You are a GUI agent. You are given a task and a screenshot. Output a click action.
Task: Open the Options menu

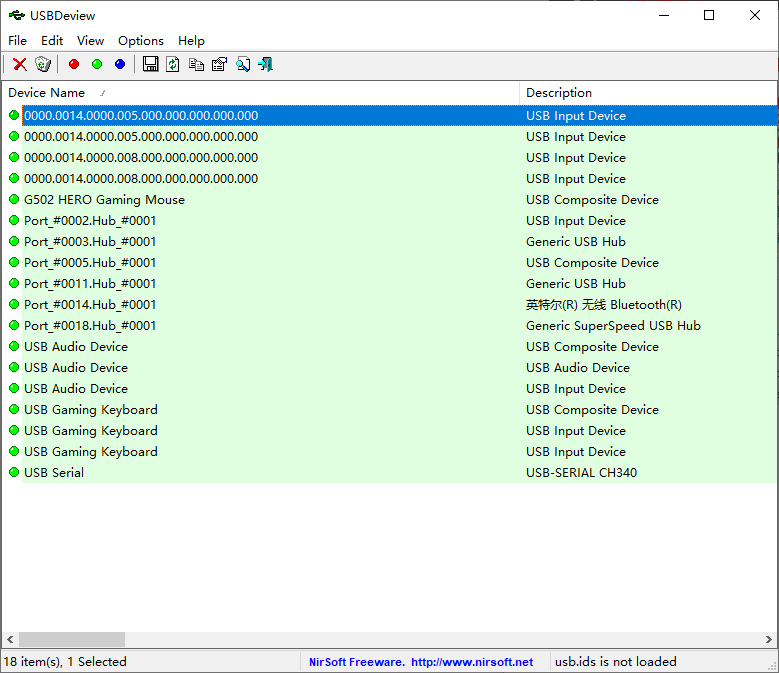pyautogui.click(x=141, y=41)
